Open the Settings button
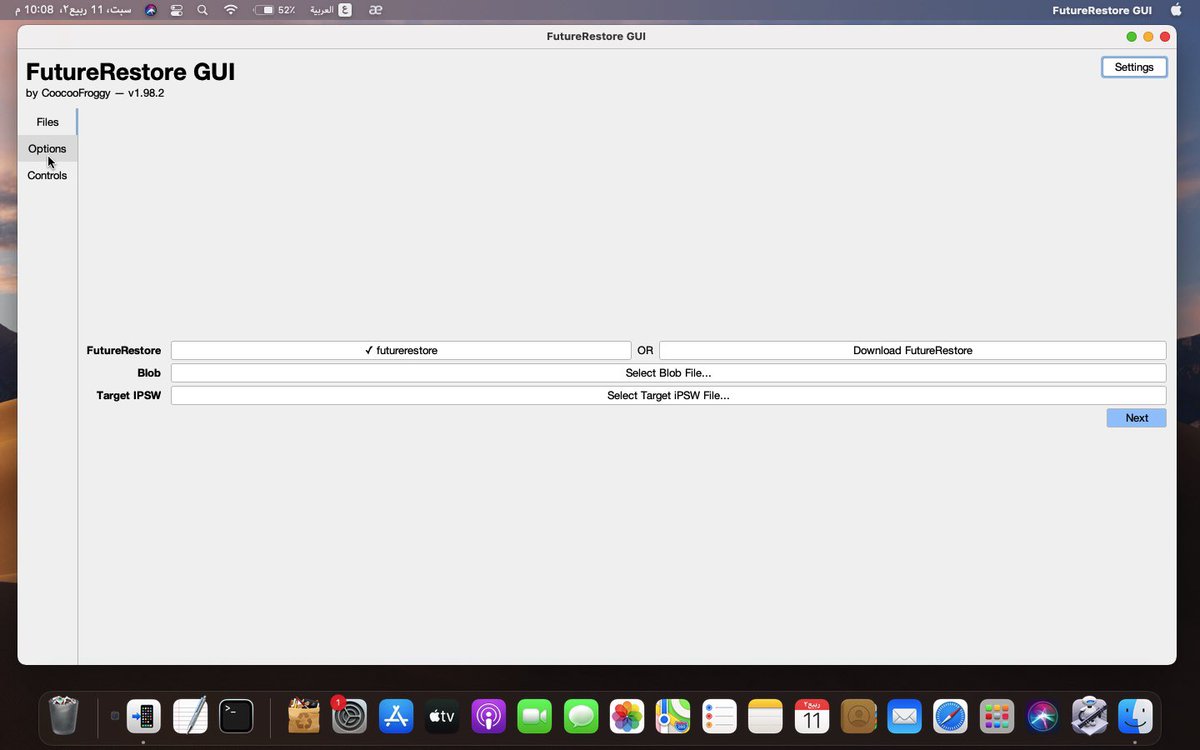The width and height of the screenshot is (1200, 750). [1134, 67]
